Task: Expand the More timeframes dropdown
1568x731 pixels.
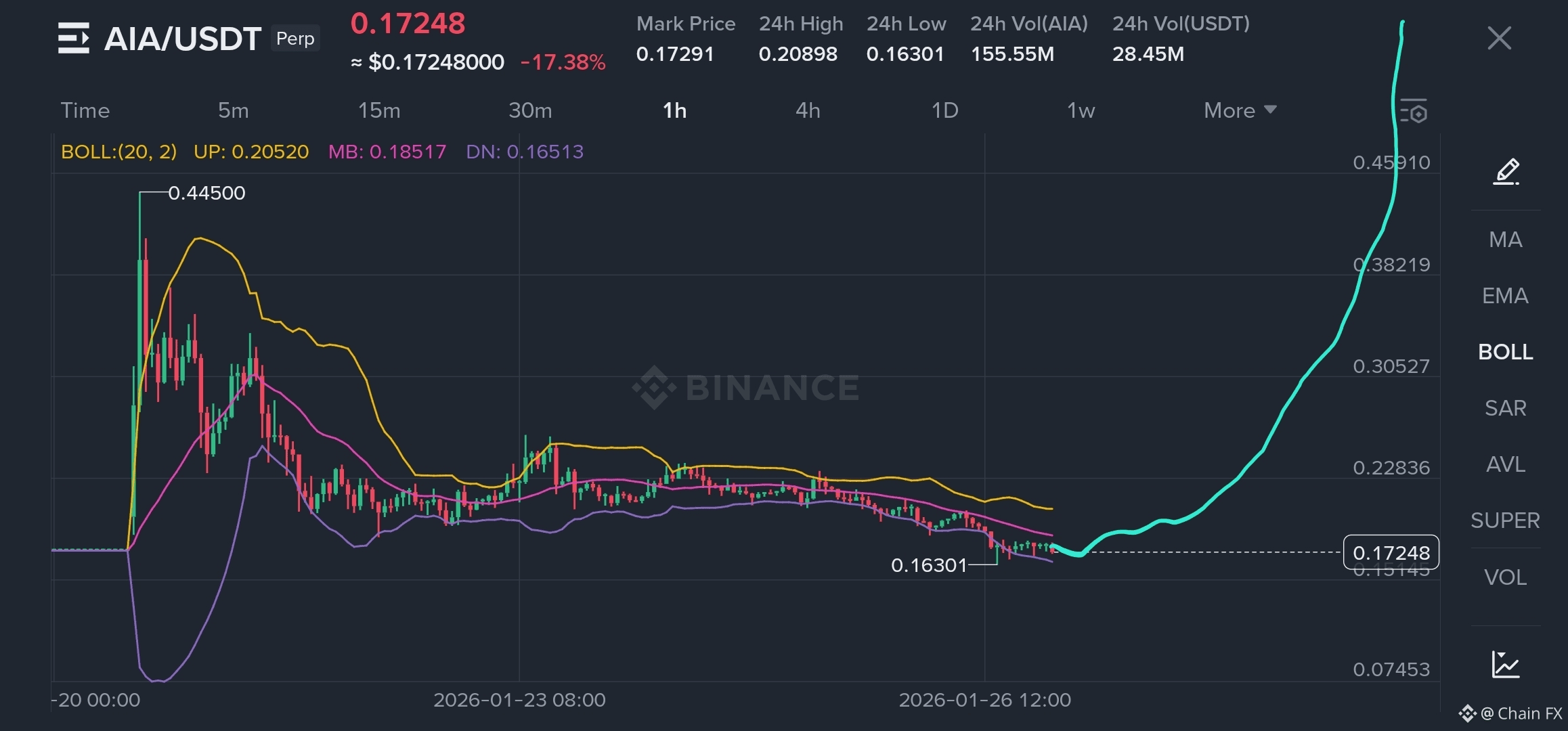Action: pyautogui.click(x=1239, y=110)
